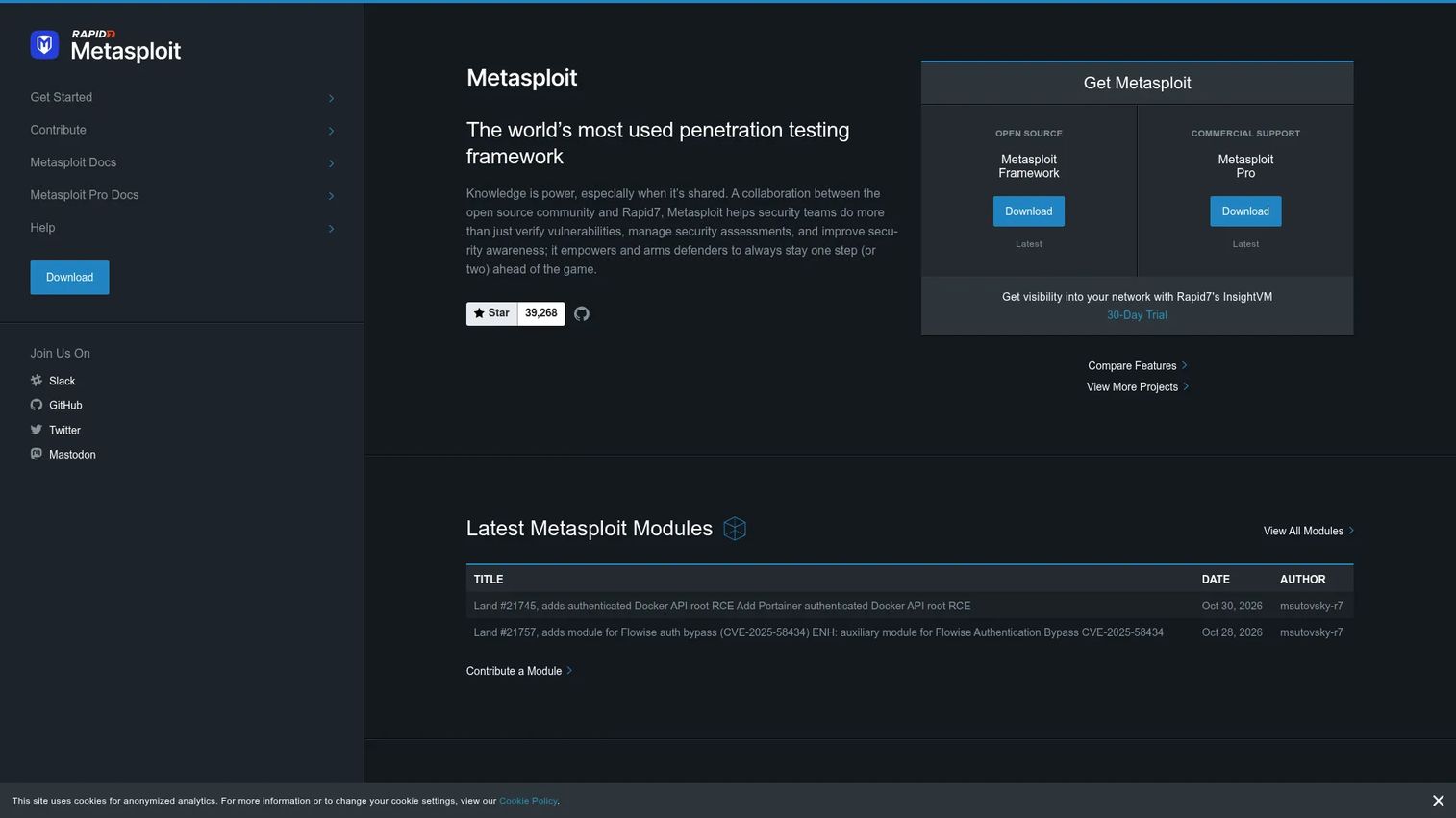Click the Oct 30, 2026 date cell
The height and width of the screenshot is (818, 1456).
[x=1232, y=607]
